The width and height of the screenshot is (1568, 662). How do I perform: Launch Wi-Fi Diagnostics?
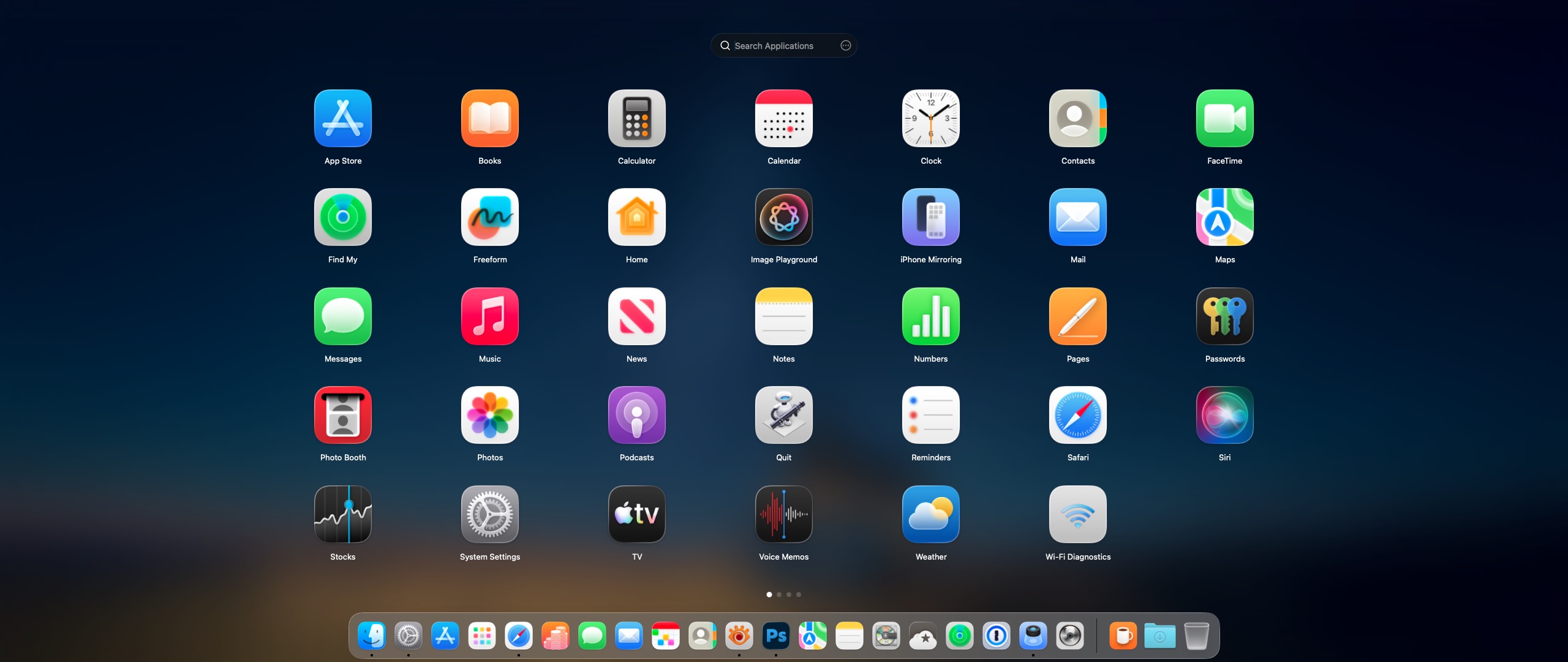coord(1077,514)
